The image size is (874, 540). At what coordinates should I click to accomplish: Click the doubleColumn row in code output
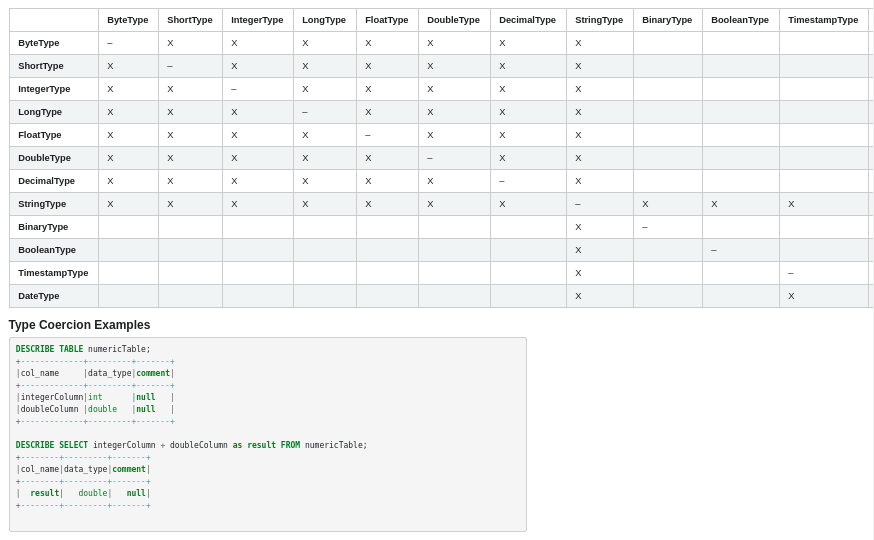point(95,409)
